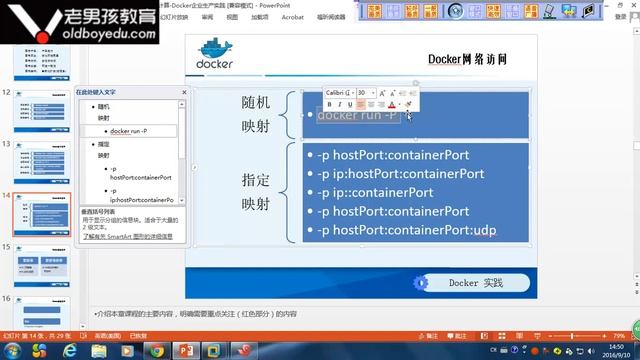Screen dimensions: 640x360
Task: Switch to Normal view icon in status bar
Action: pos(484,336)
